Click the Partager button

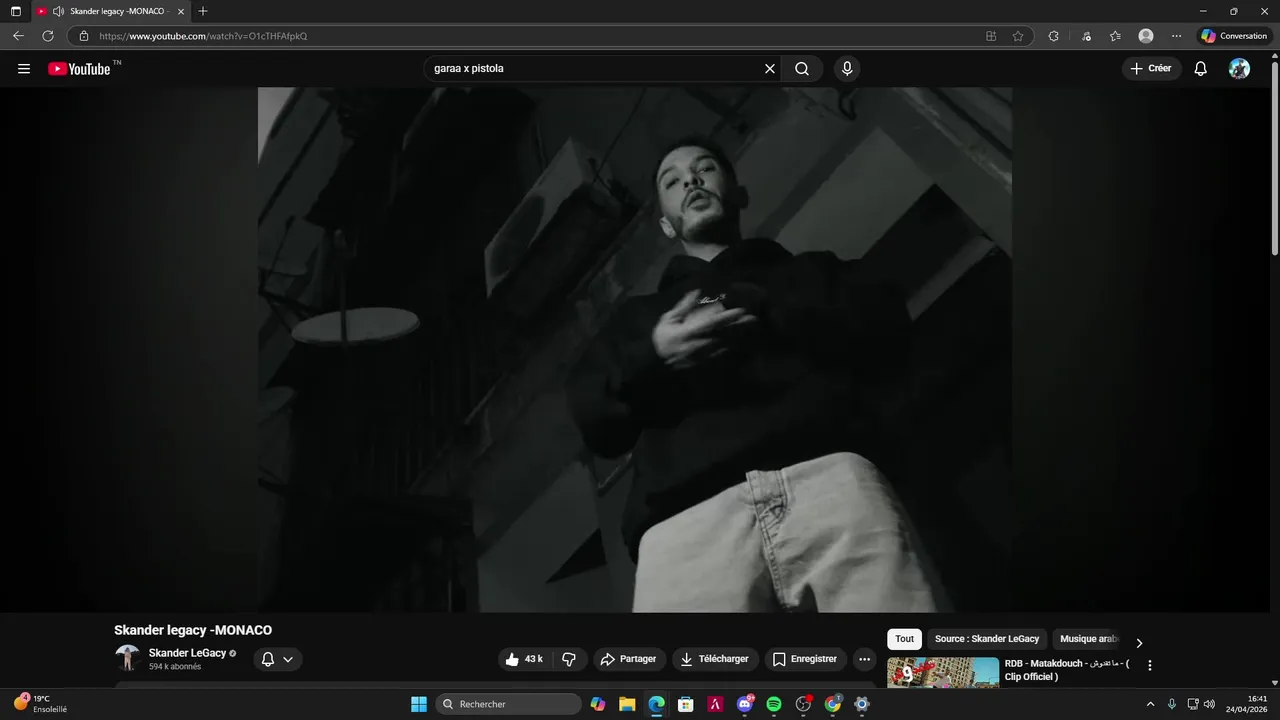pos(628,659)
